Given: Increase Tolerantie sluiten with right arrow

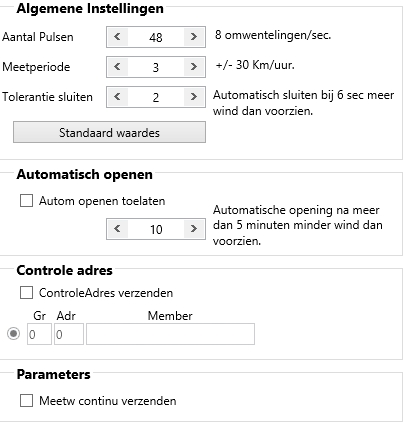Looking at the screenshot, I should pos(194,97).
